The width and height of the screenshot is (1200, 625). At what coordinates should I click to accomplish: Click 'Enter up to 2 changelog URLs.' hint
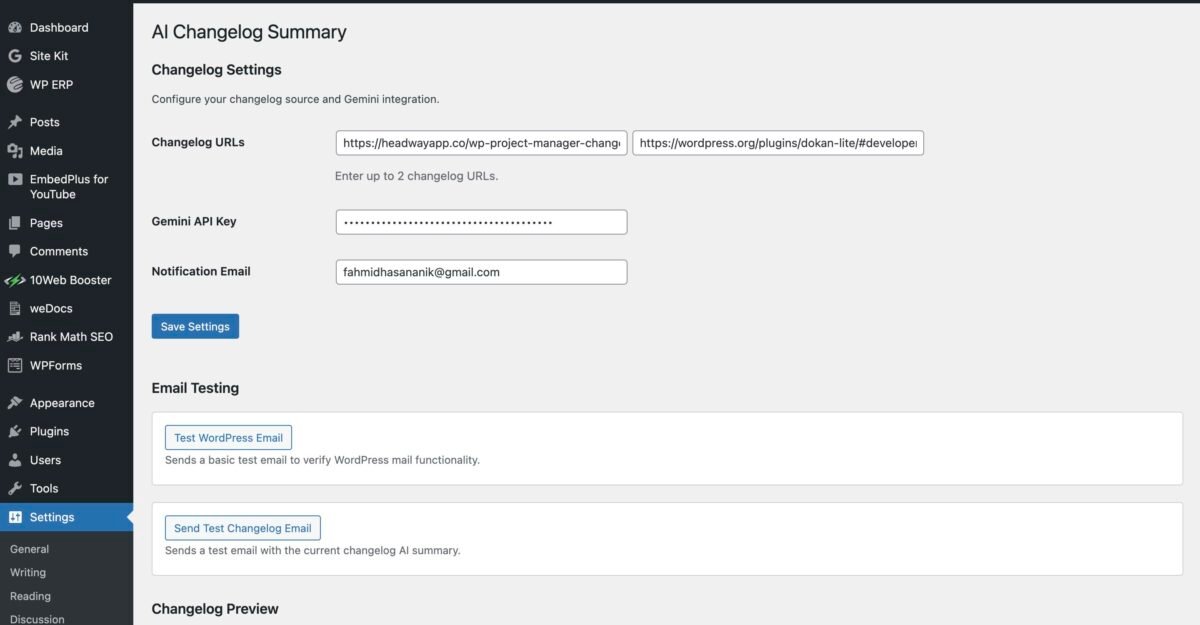click(417, 176)
